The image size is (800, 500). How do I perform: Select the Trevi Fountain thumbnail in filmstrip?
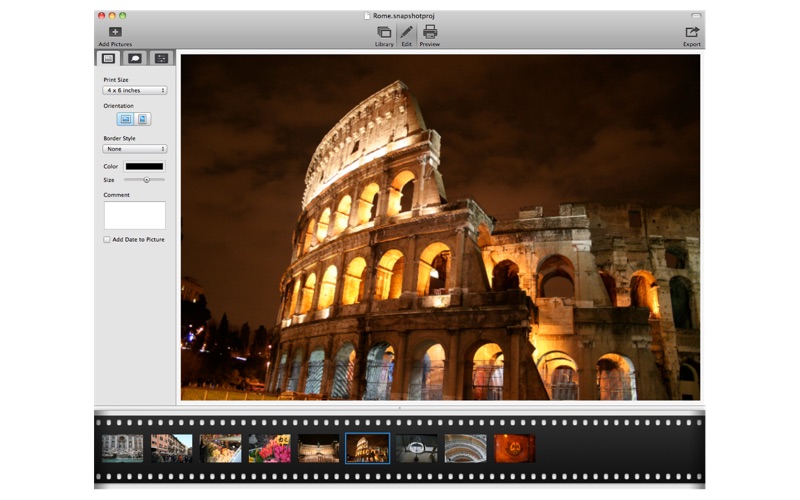coord(122,448)
